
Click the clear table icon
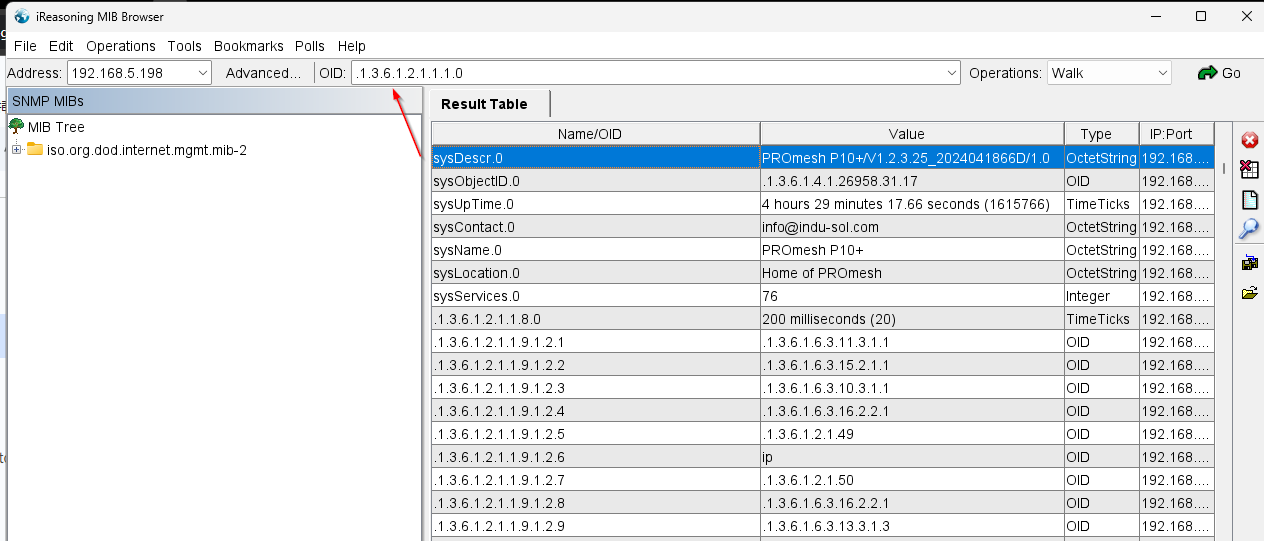pos(1249,169)
